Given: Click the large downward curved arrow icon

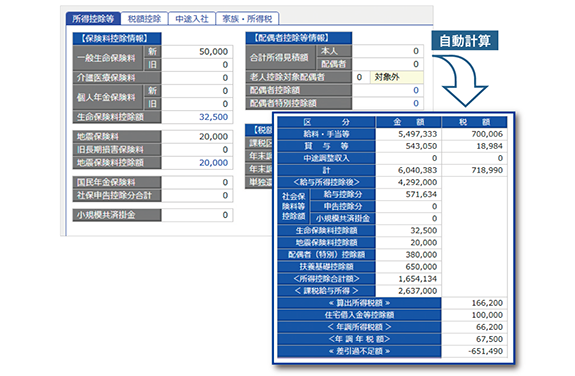Looking at the screenshot, I should click(460, 81).
